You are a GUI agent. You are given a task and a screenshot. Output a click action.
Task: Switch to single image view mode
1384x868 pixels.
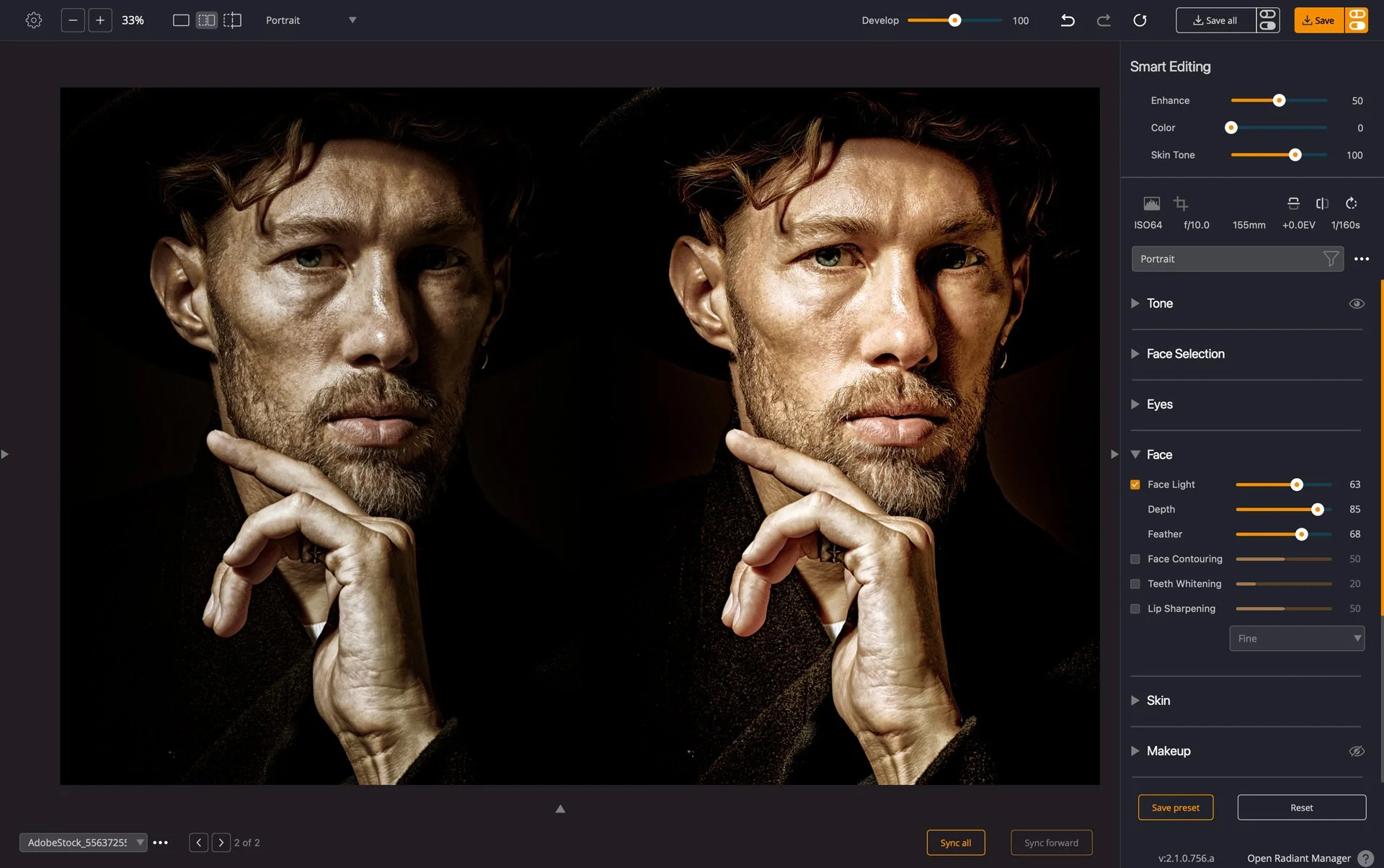point(181,20)
